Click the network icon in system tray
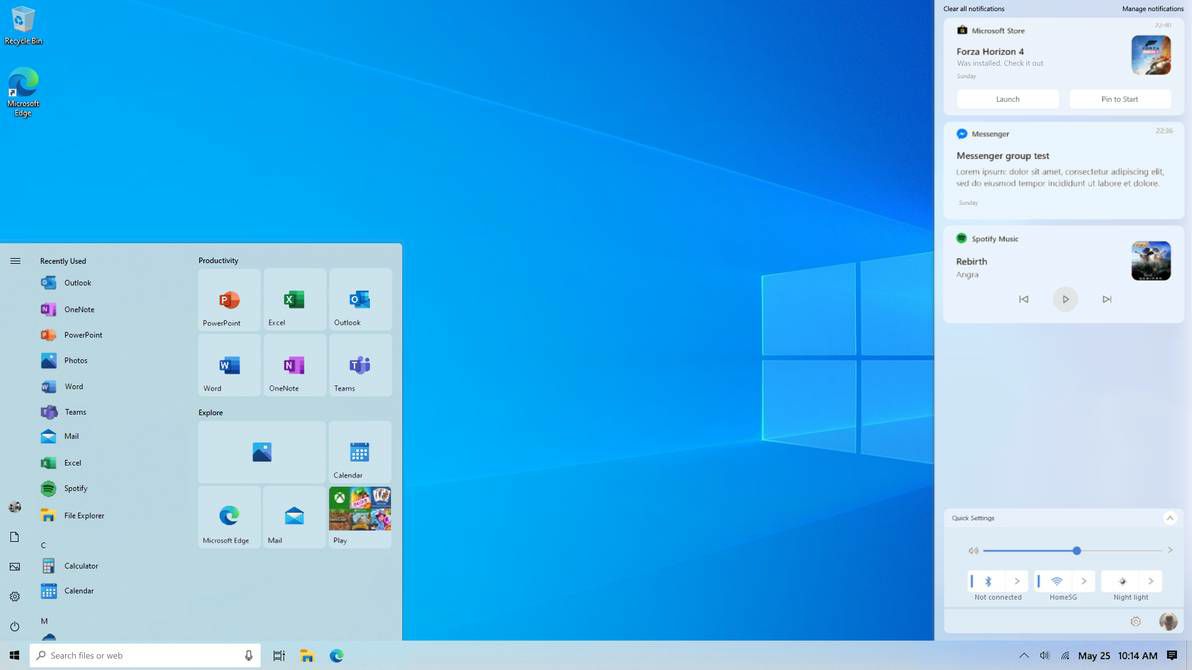The height and width of the screenshot is (670, 1192). pyautogui.click(x=1065, y=656)
